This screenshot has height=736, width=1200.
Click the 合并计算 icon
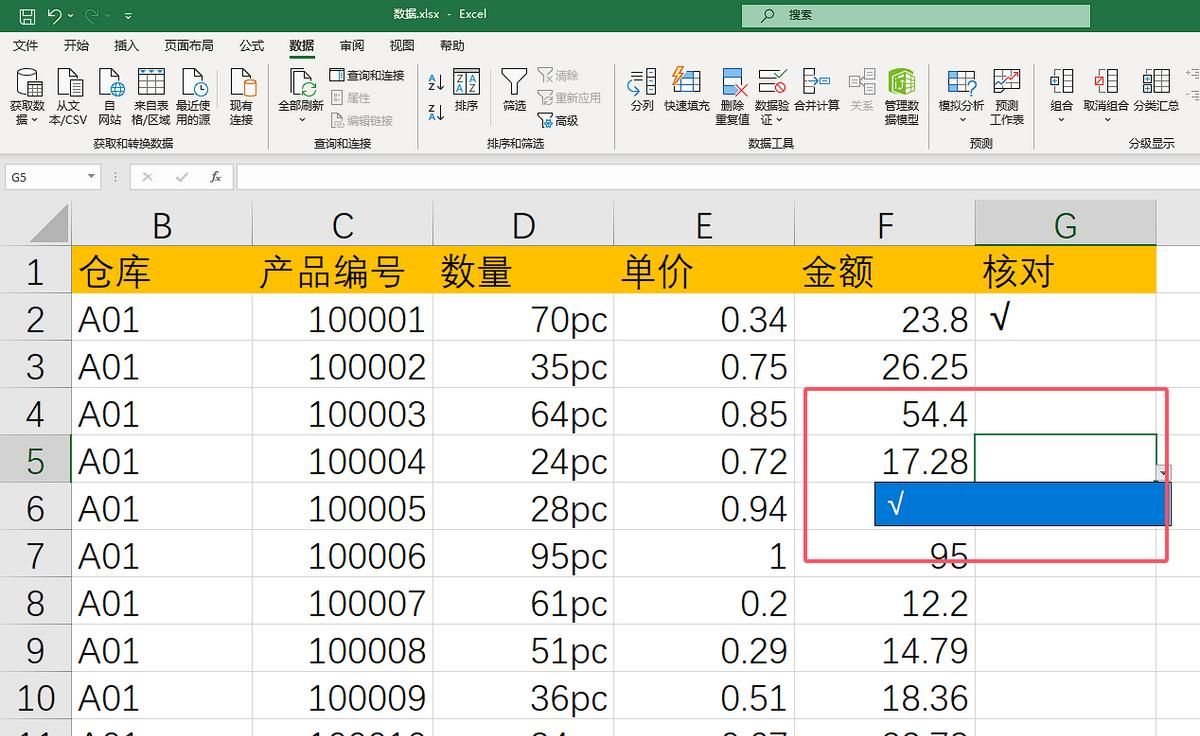pos(817,90)
